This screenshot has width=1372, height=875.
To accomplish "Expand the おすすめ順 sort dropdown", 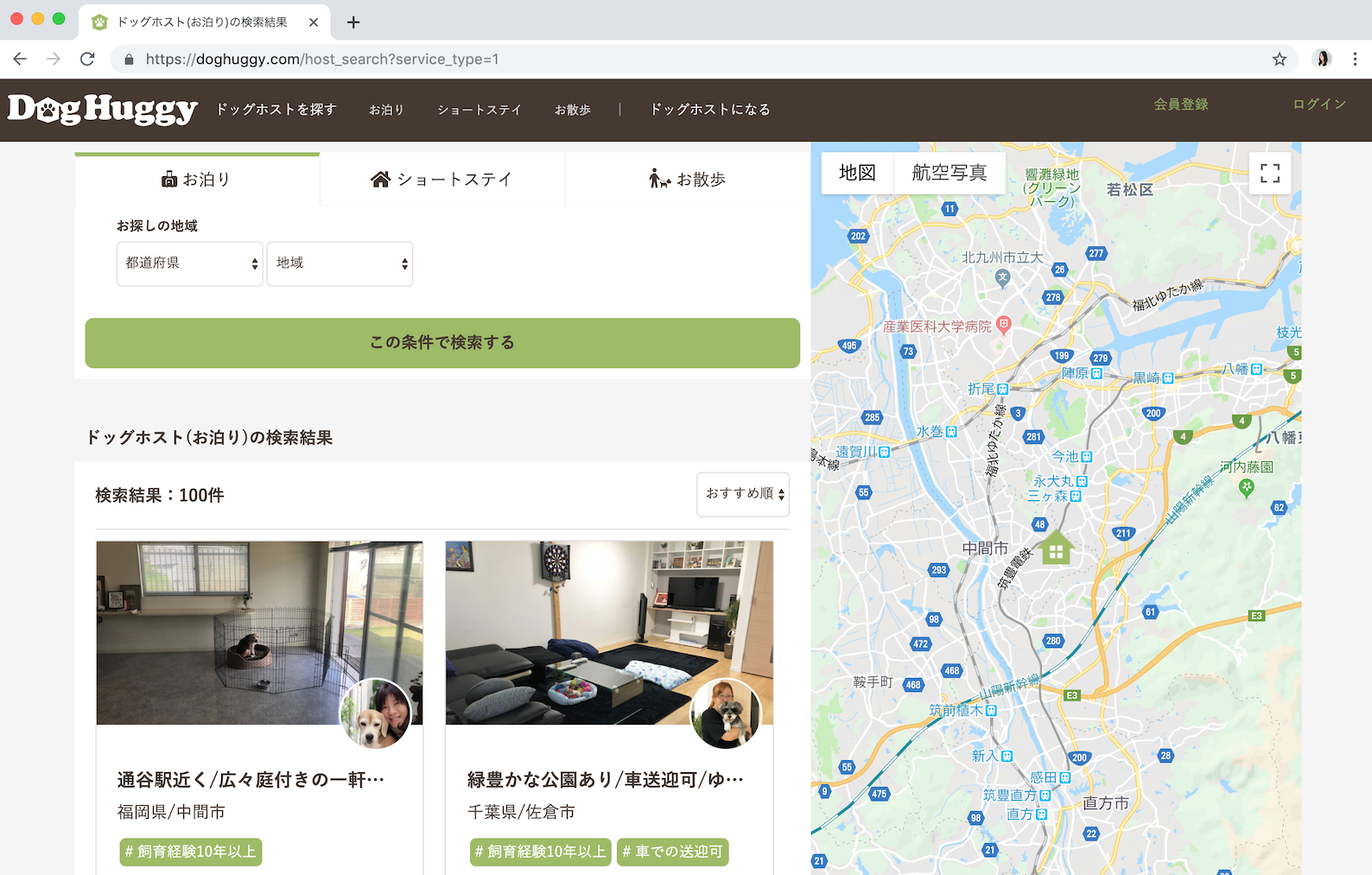I will (743, 494).
